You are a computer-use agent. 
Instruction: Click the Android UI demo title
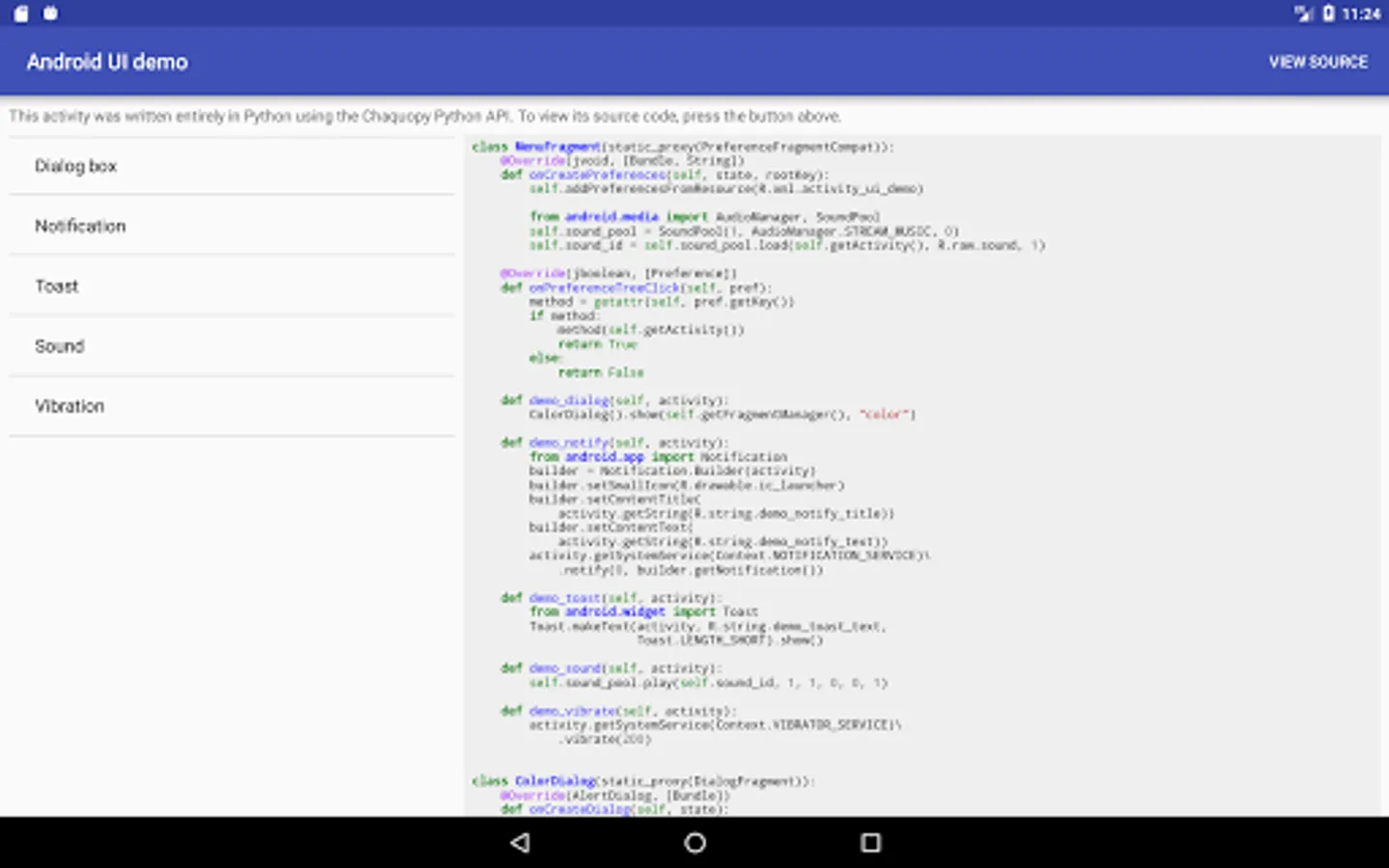(x=107, y=62)
